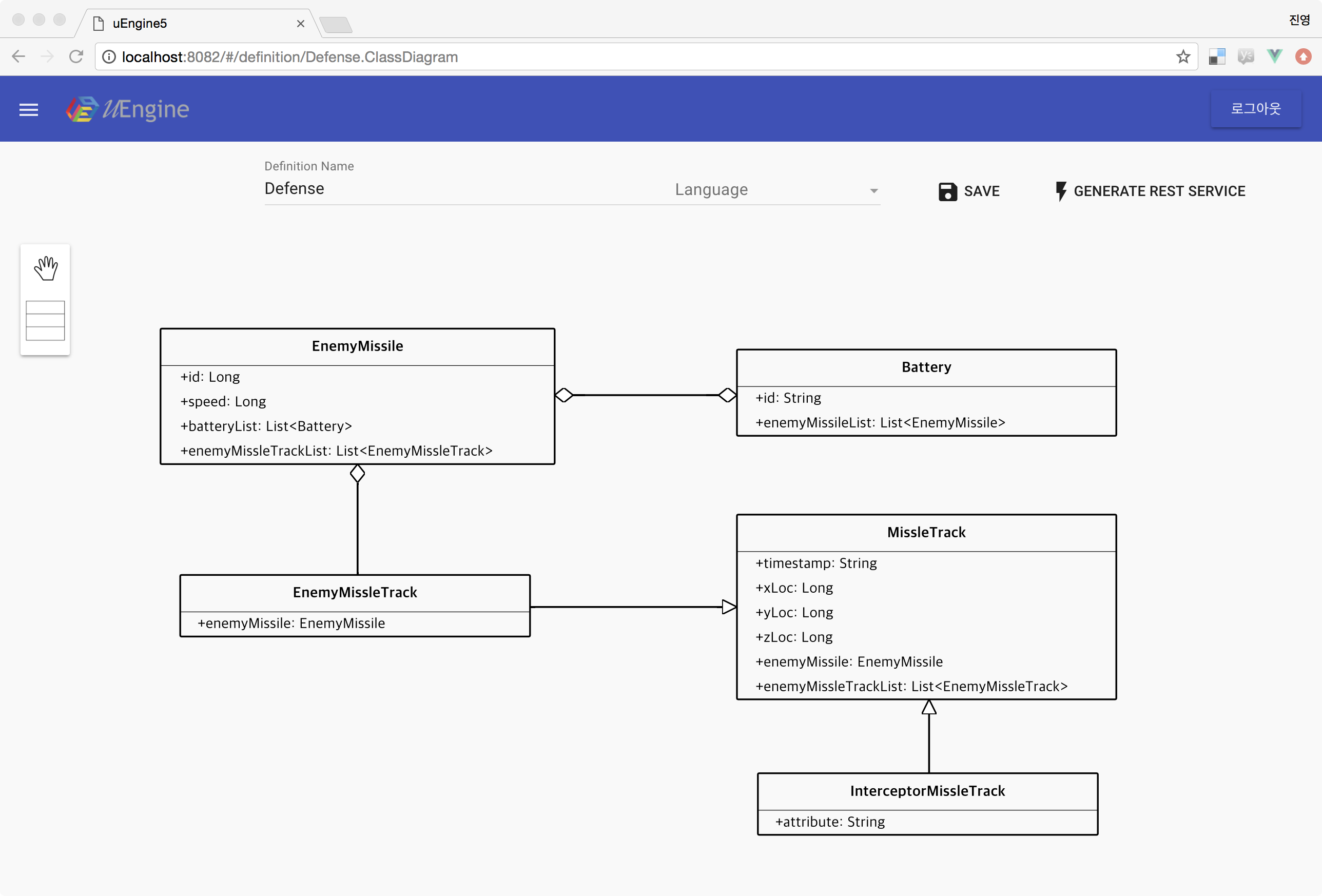
Task: Click EnemyMissile '+id: Long' attribute
Action: coord(210,377)
